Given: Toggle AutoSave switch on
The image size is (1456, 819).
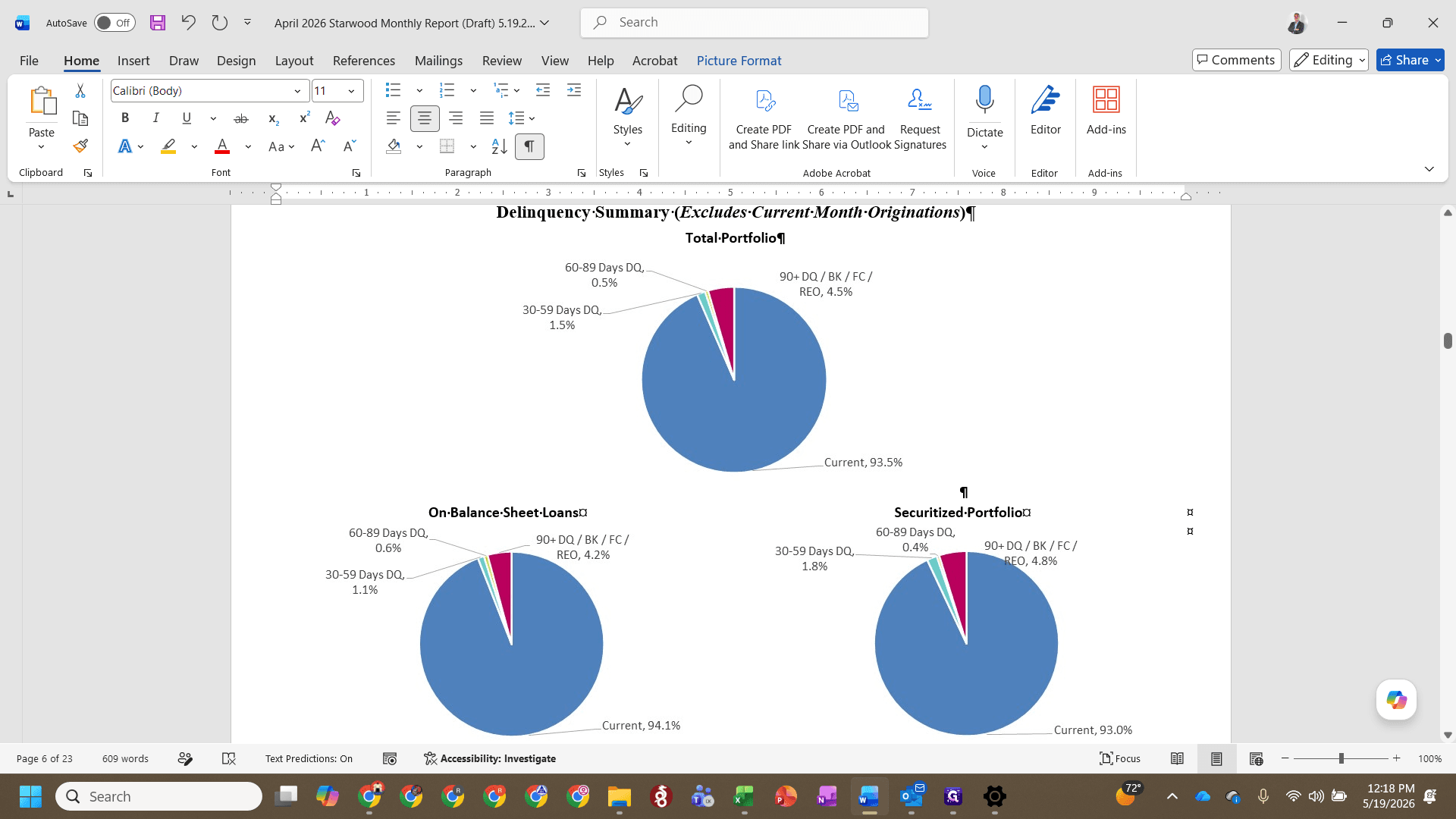Looking at the screenshot, I should click(115, 23).
